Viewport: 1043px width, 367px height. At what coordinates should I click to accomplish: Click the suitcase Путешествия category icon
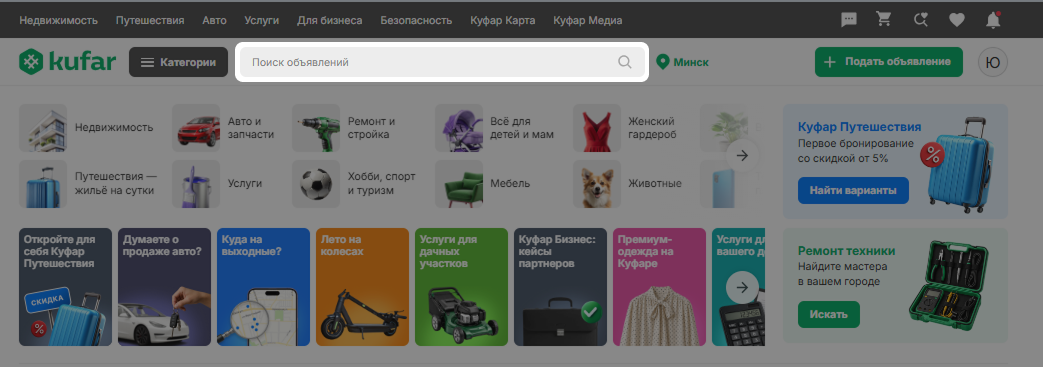coord(43,184)
